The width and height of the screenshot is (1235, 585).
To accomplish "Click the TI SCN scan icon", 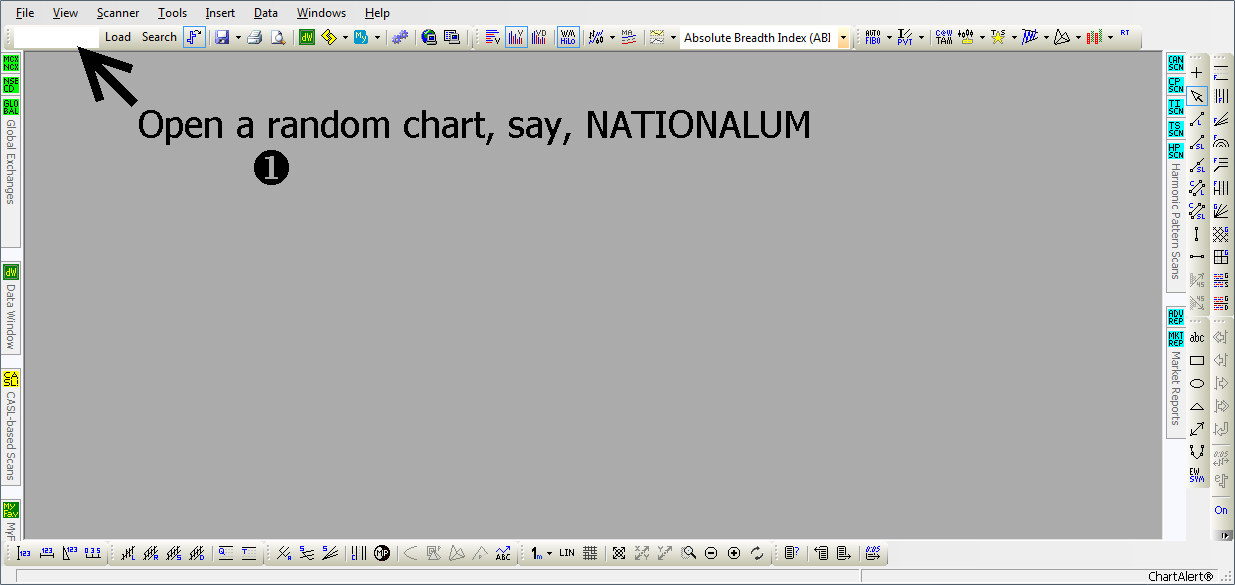I will coord(1176,107).
